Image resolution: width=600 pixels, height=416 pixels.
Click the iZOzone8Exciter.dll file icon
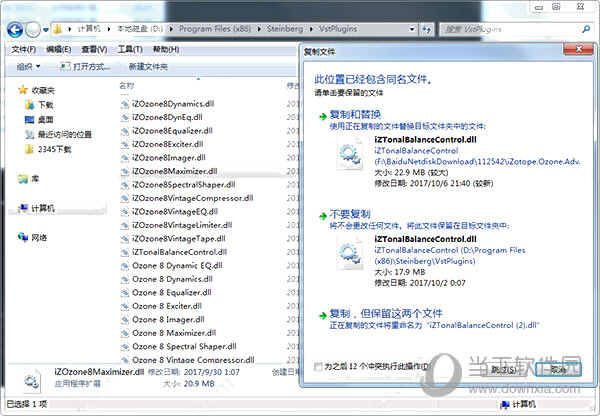[x=125, y=144]
